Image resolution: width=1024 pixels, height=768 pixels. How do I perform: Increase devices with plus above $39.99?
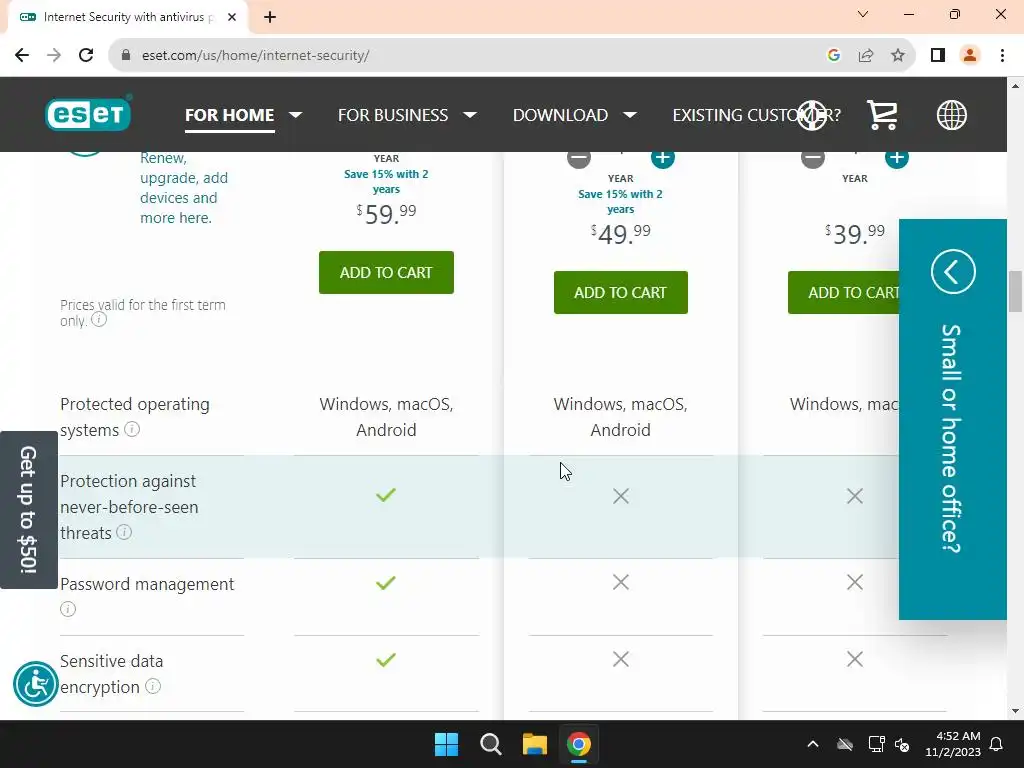[x=897, y=157]
